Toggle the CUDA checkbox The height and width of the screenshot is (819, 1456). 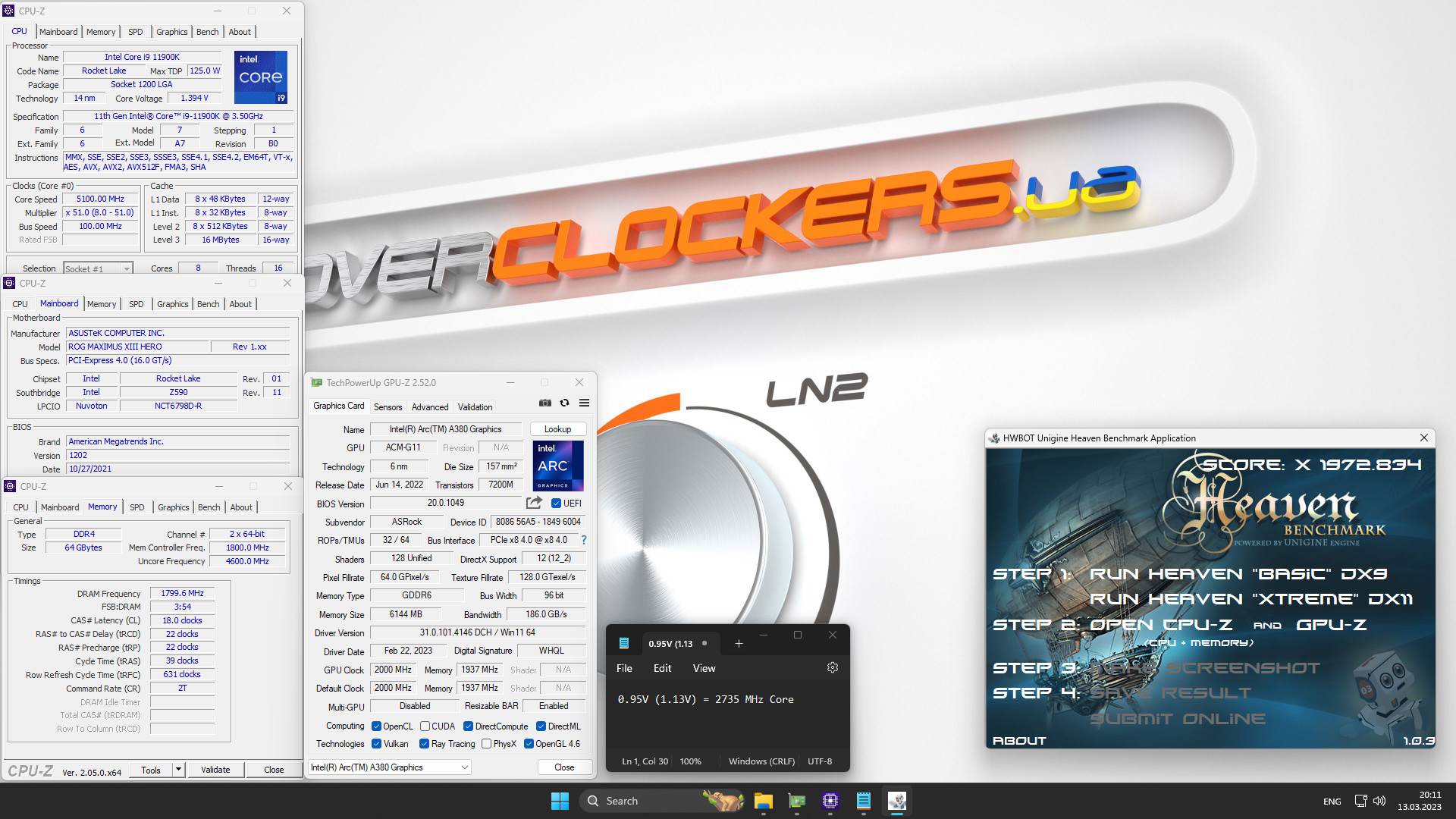point(425,726)
